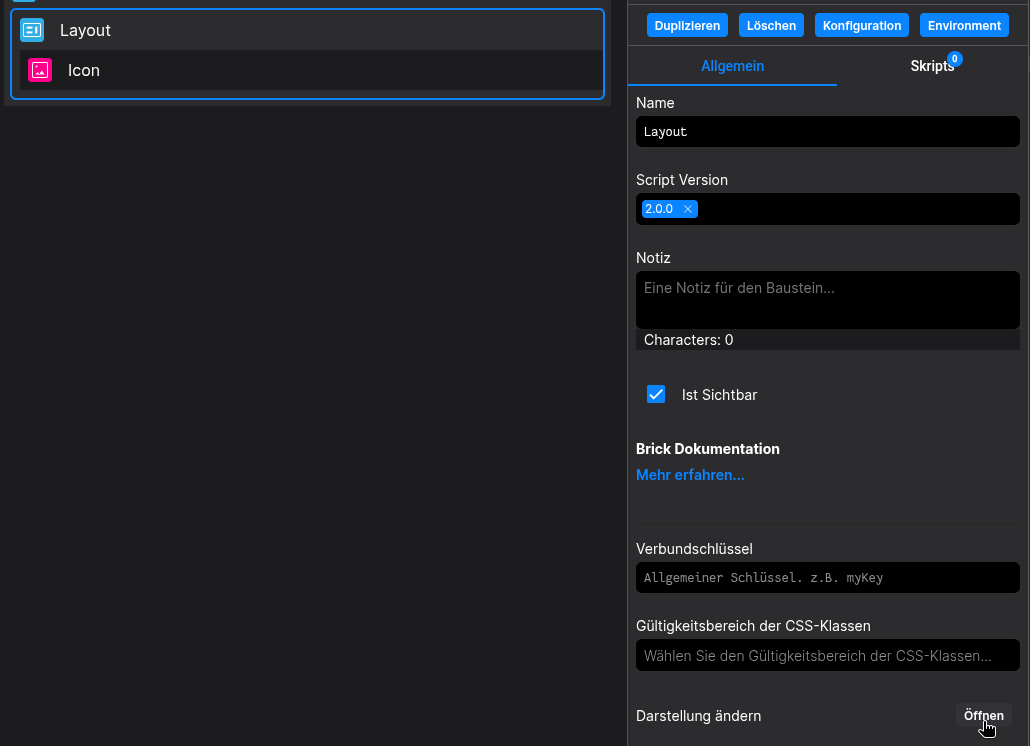
Task: Open the CSS-Klassen Gültigkeitsbereich dropdown
Action: point(827,656)
